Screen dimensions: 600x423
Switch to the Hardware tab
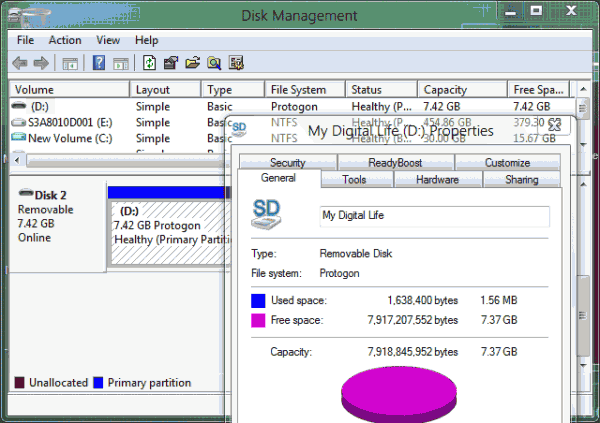437,179
